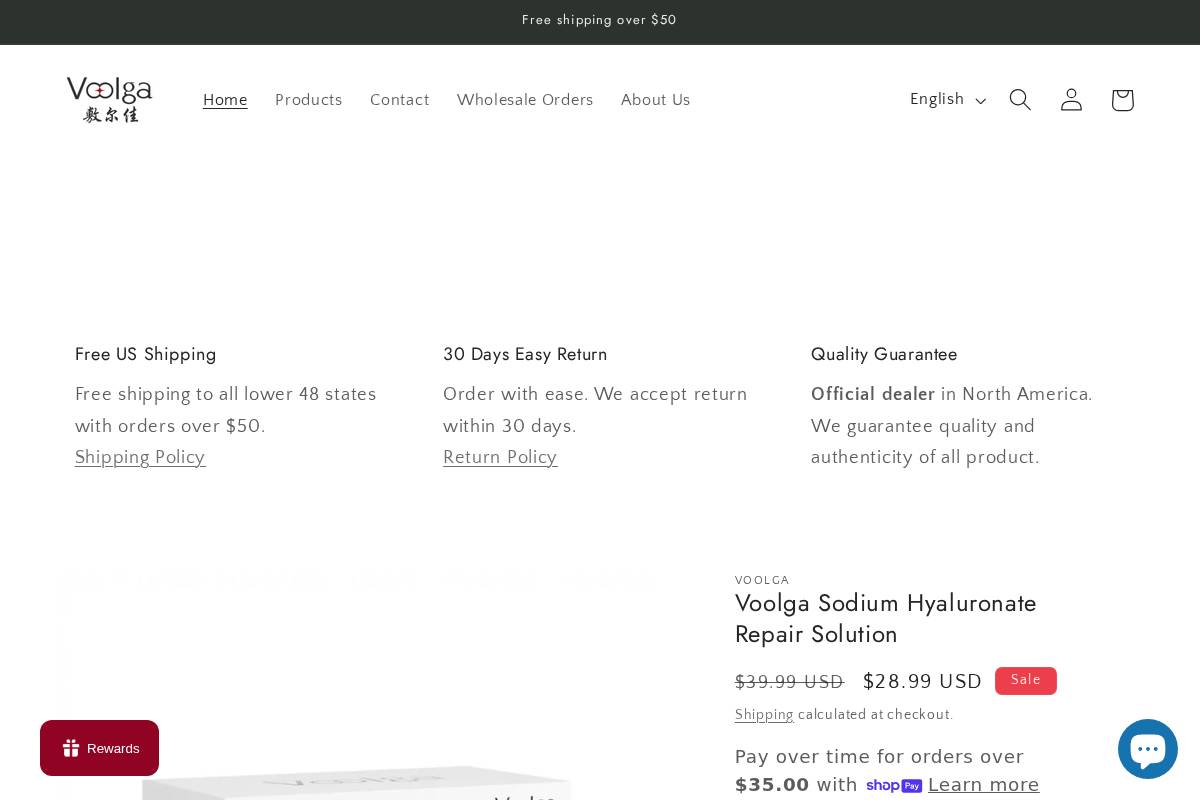This screenshot has width=1200, height=800.
Task: Click the Shipping link under product price
Action: [764, 715]
